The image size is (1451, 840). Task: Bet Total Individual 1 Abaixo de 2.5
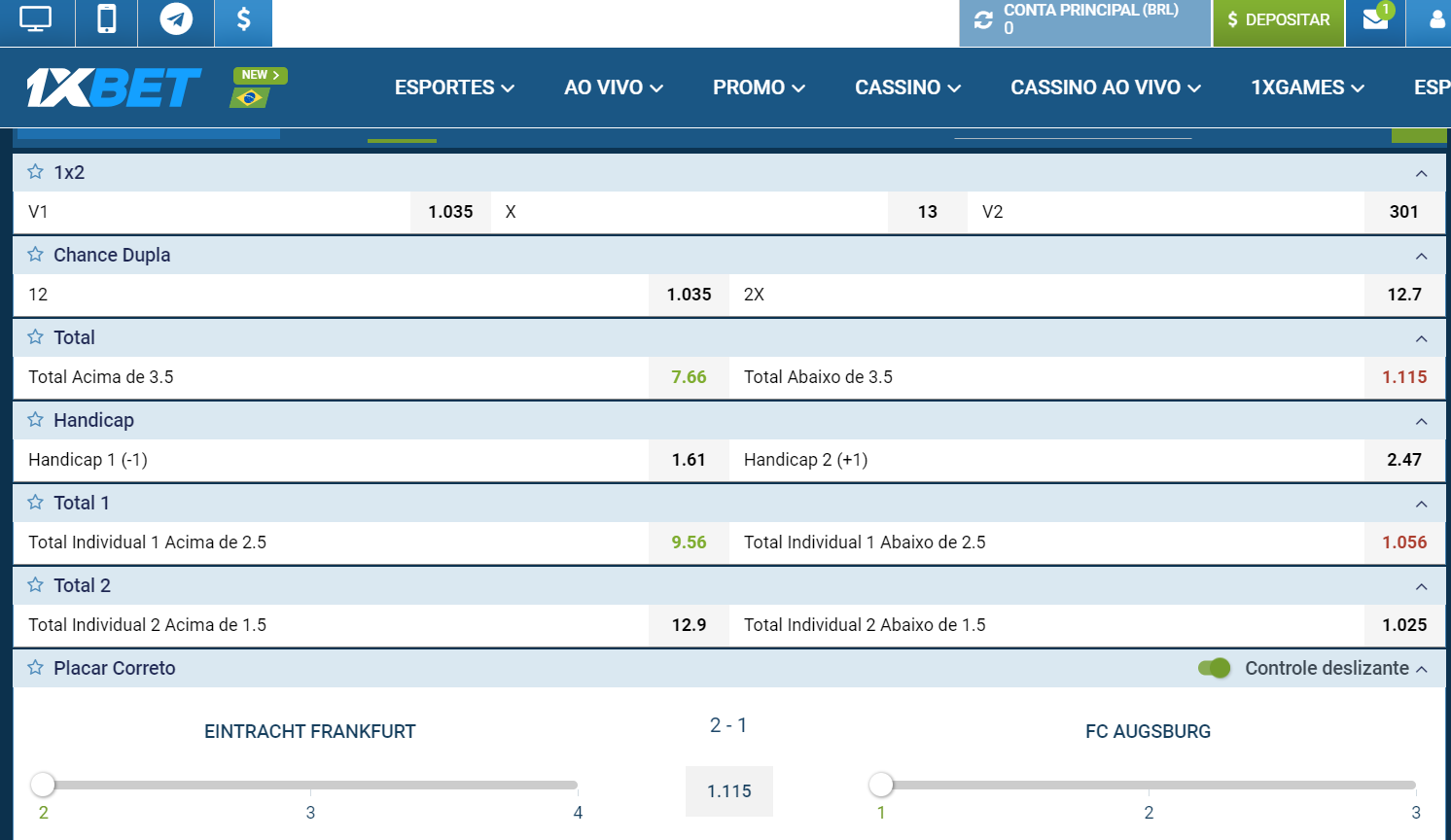[1087, 542]
